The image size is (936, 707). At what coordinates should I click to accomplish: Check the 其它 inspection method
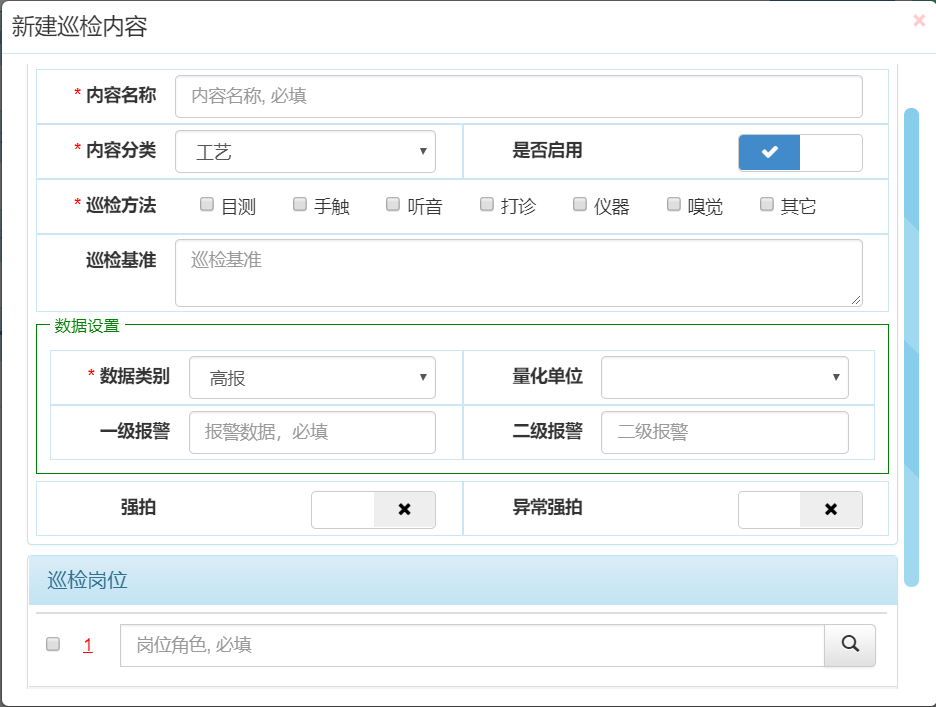[x=766, y=204]
